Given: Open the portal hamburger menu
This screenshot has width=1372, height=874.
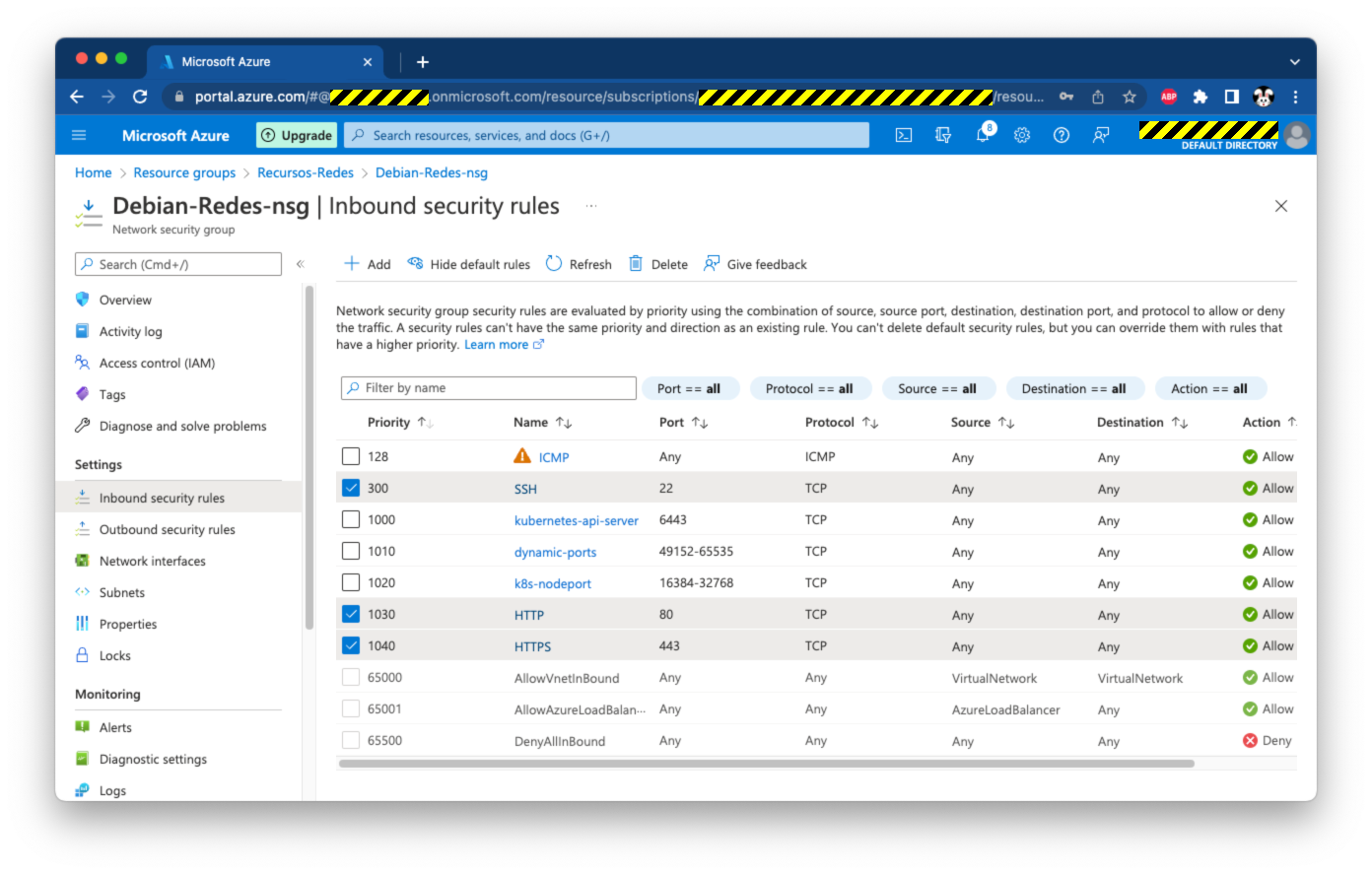Looking at the screenshot, I should (x=79, y=135).
